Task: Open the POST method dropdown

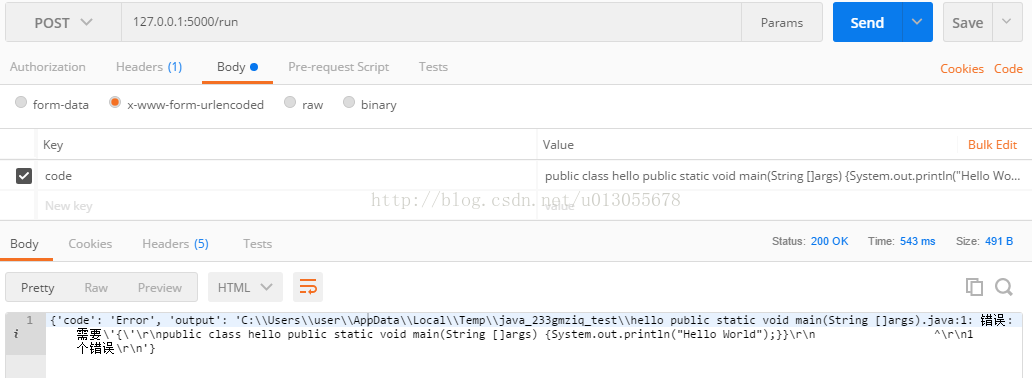Action: tap(63, 22)
